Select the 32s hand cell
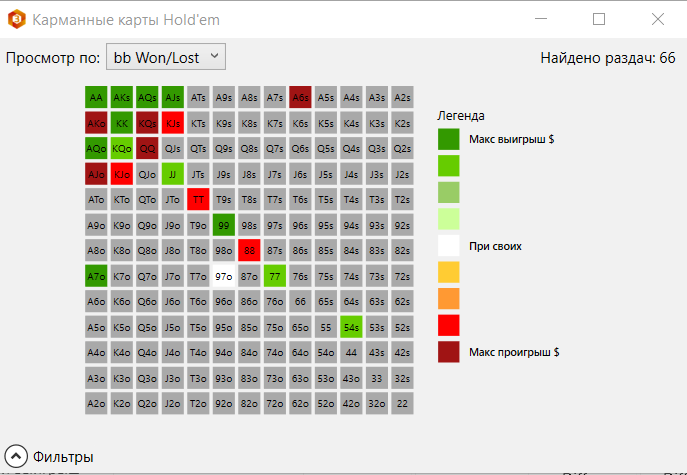The height and width of the screenshot is (475, 687). point(402,378)
